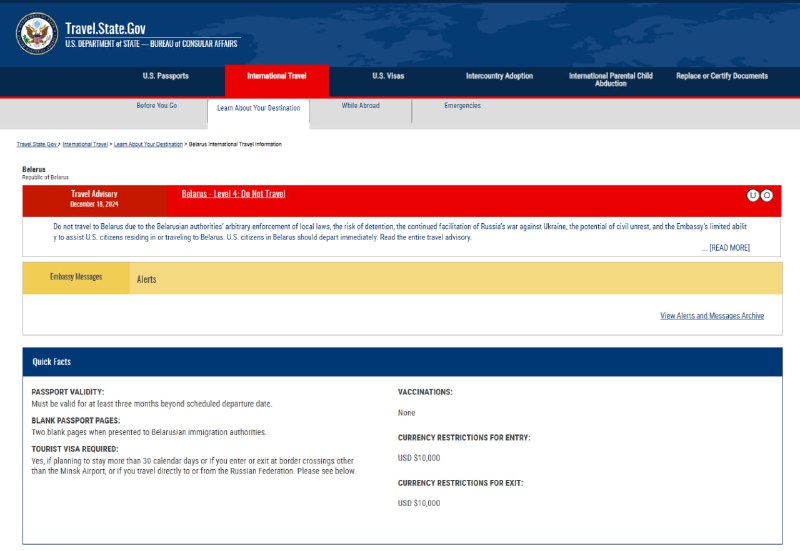Click the Republic of Belarus subtitle
Screen dimensions: 800x551
click(45, 178)
